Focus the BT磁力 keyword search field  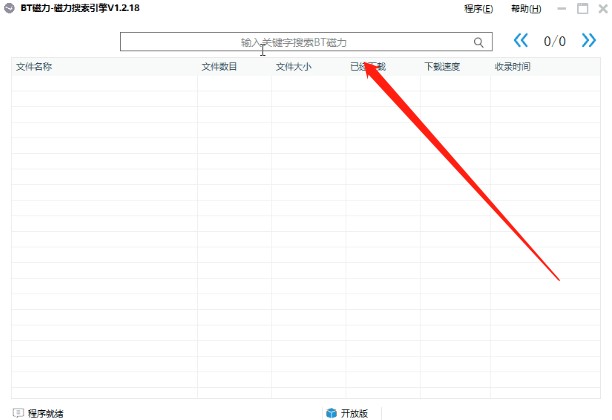[306, 42]
